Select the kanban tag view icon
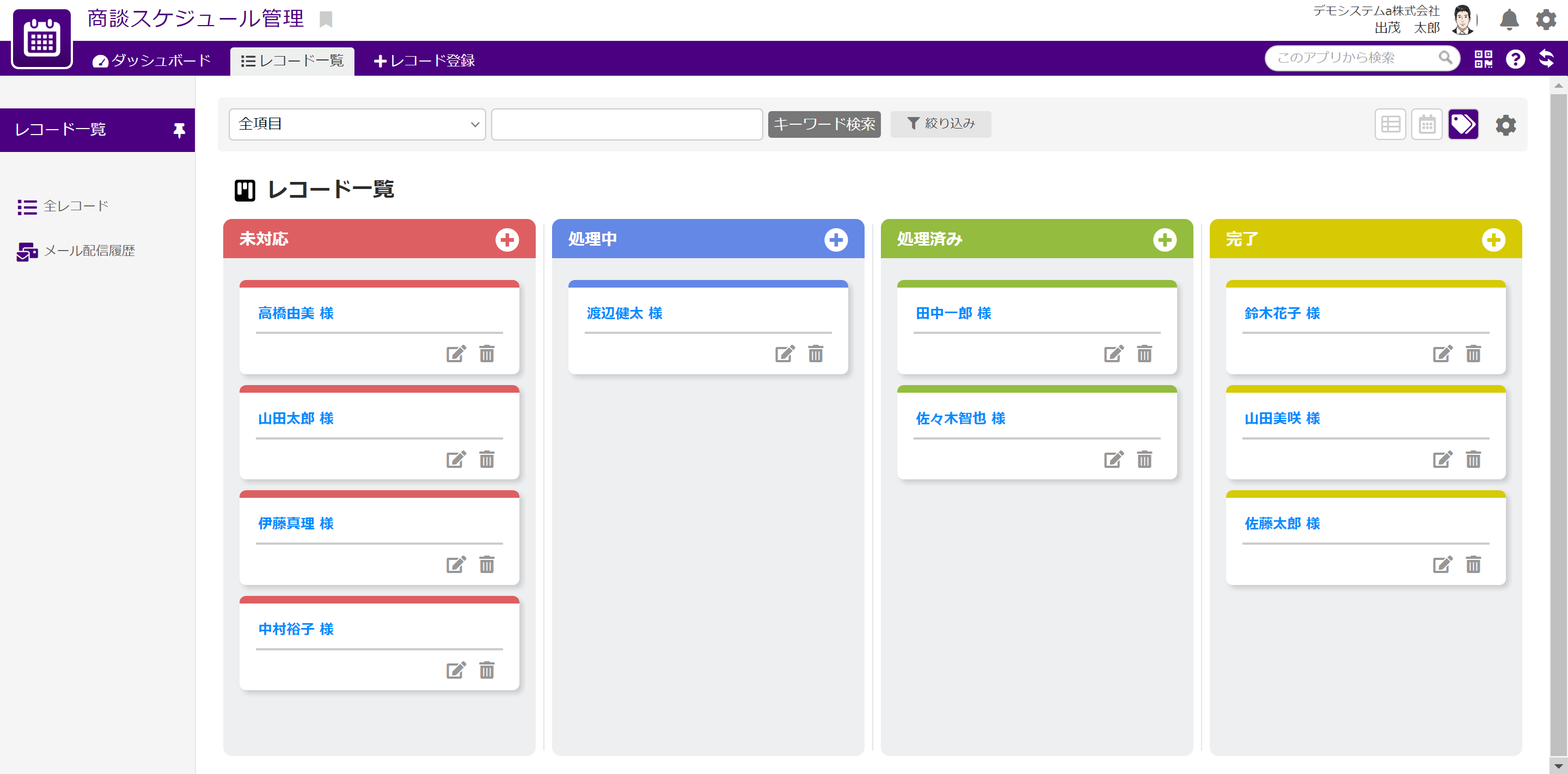 [x=1463, y=124]
